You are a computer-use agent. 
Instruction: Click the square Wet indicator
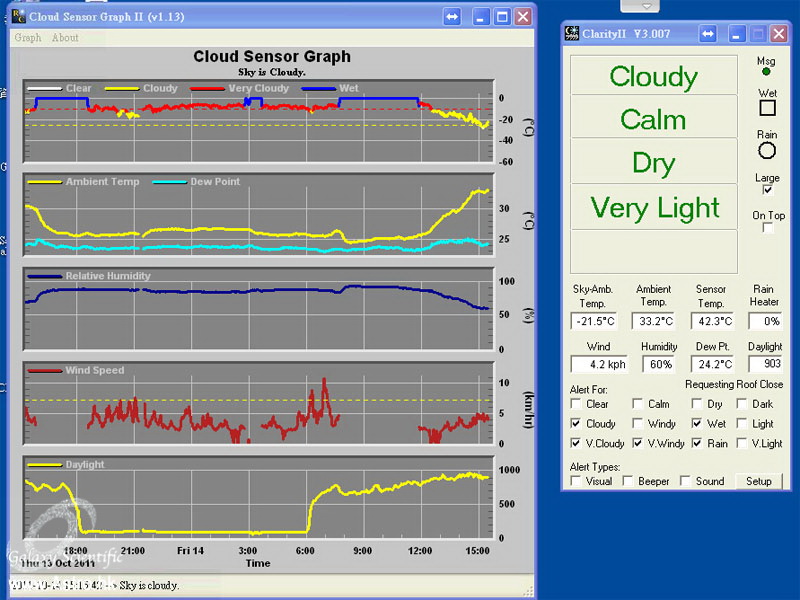767,107
